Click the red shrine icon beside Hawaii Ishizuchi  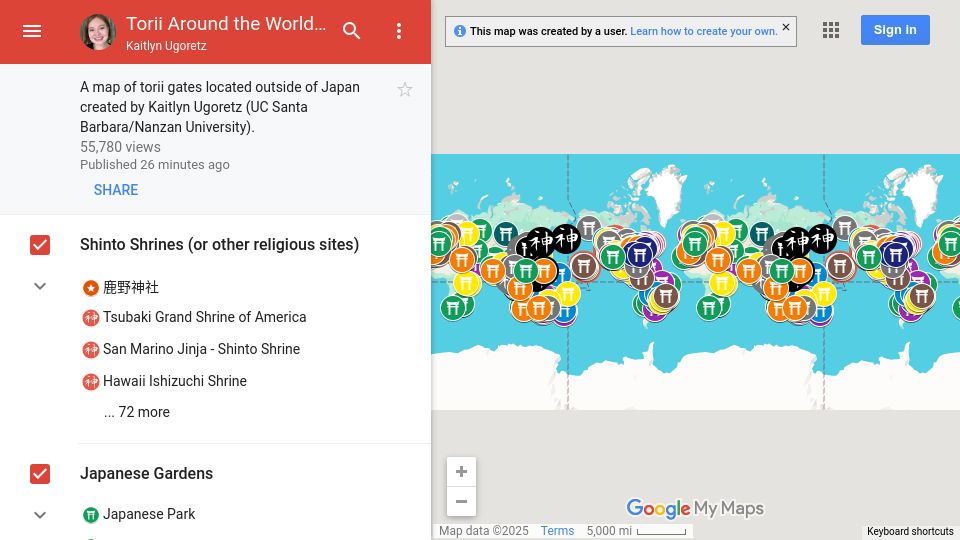[x=91, y=381]
